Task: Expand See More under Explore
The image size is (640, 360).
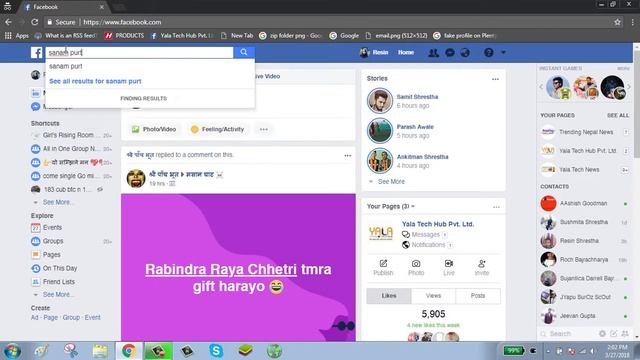Action: (x=59, y=295)
